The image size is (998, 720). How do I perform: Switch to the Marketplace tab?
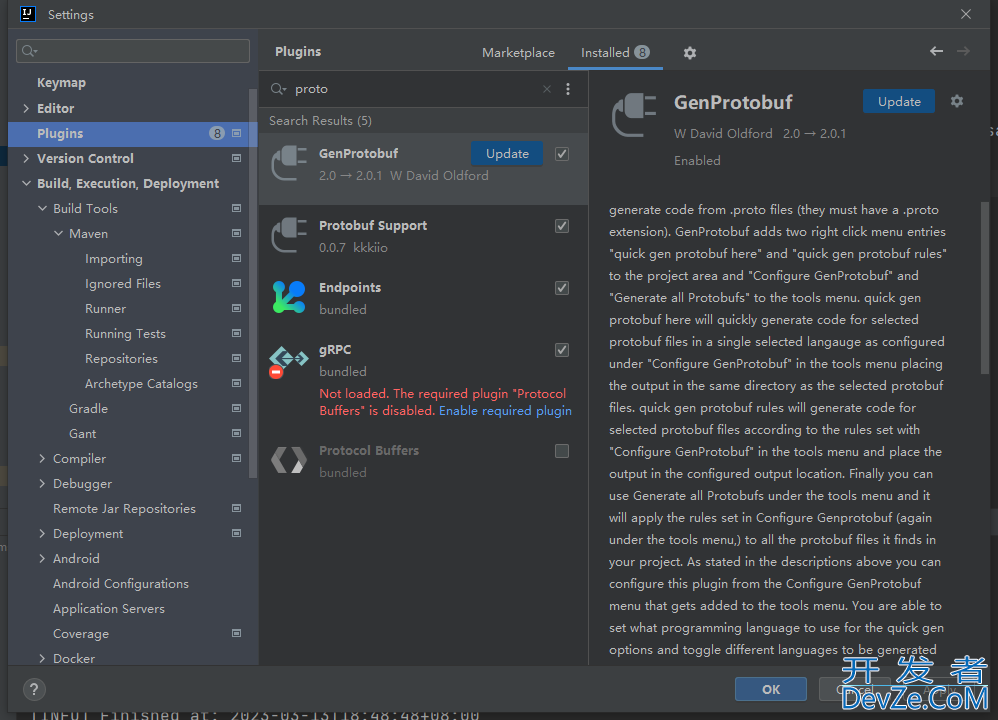(518, 53)
